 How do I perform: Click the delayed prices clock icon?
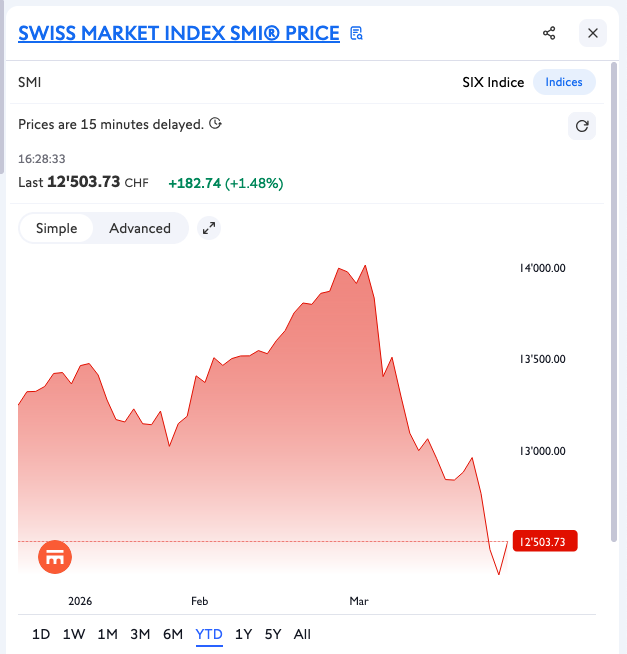tap(215, 123)
